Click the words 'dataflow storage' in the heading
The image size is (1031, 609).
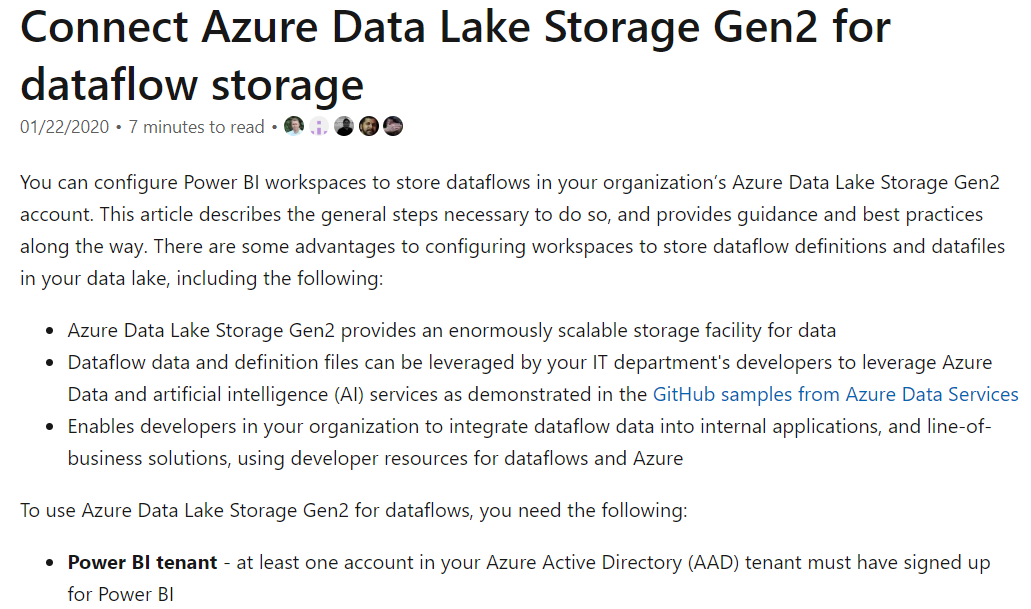point(191,86)
